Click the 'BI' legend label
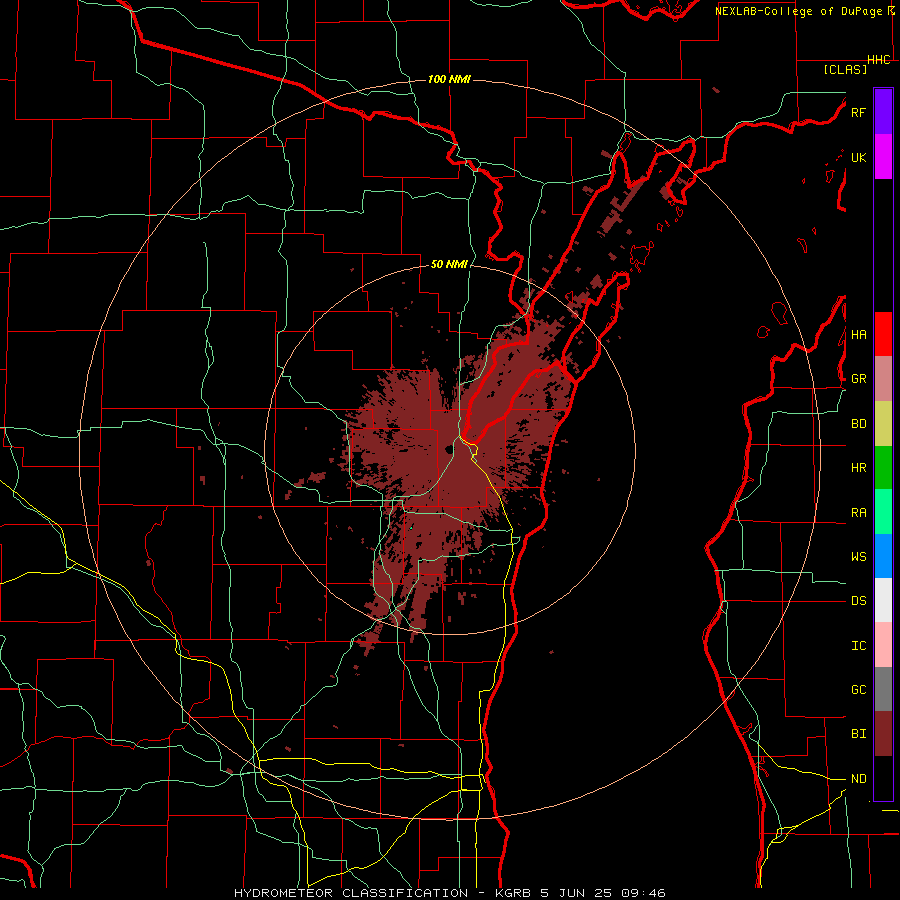900x900 pixels. click(x=858, y=734)
